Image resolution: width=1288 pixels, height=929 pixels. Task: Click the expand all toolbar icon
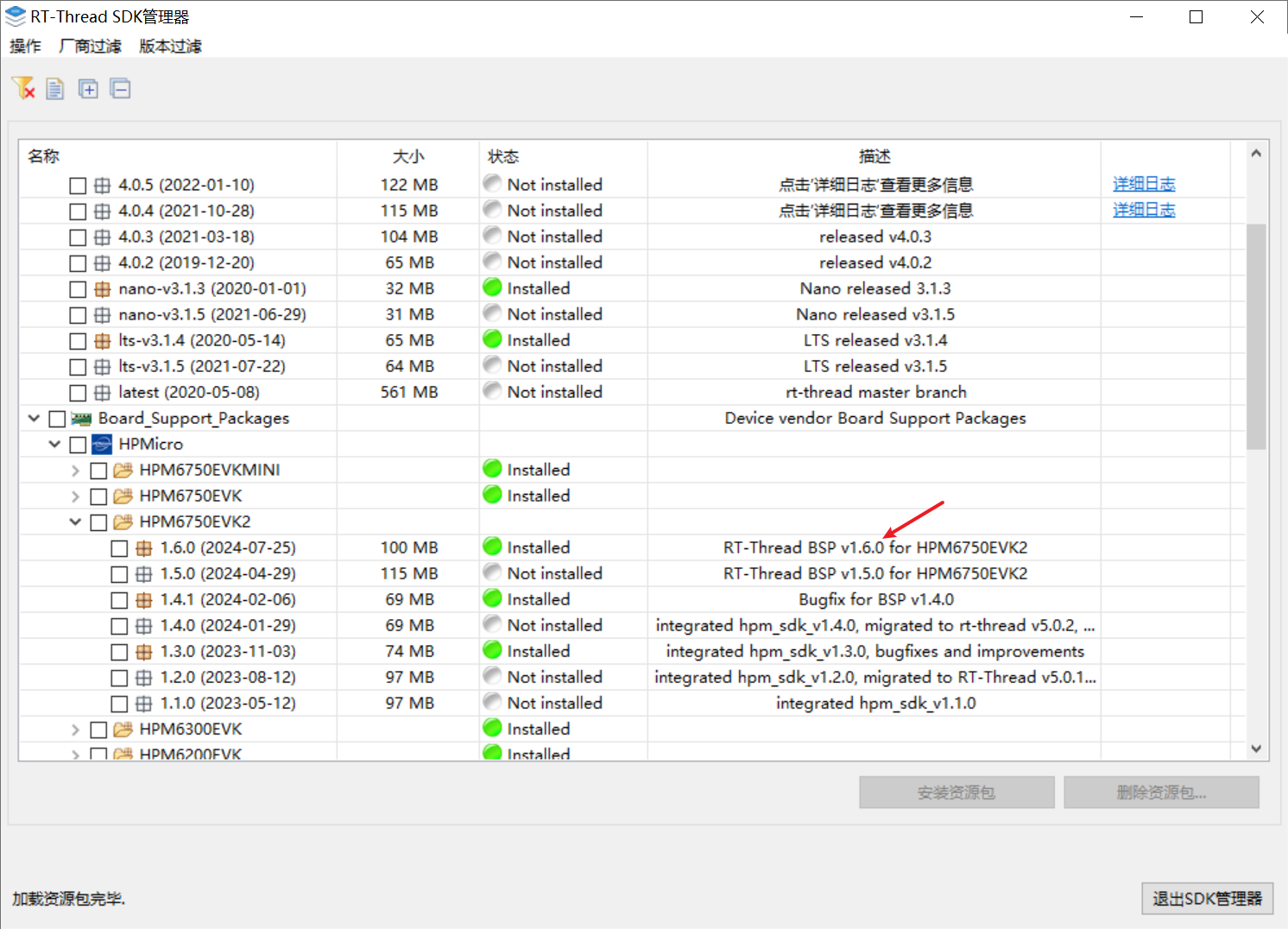tap(88, 88)
